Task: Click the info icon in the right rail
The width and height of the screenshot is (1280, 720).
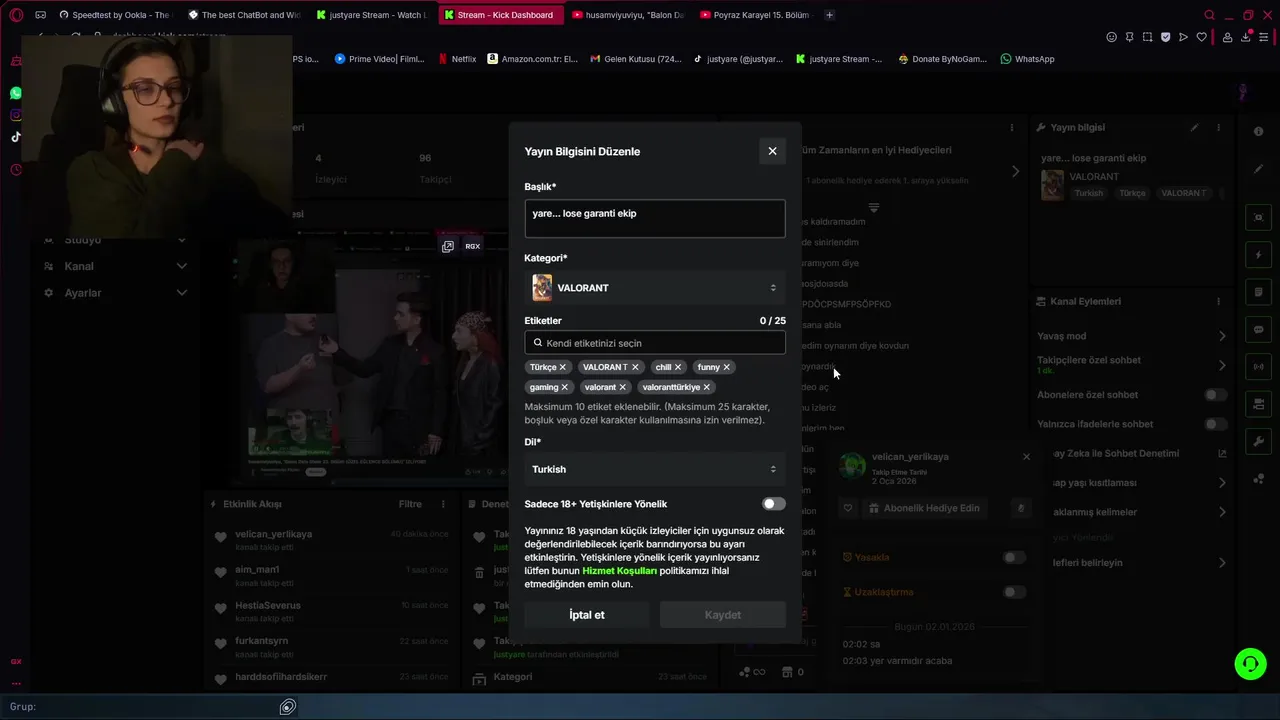Action: [x=1258, y=132]
